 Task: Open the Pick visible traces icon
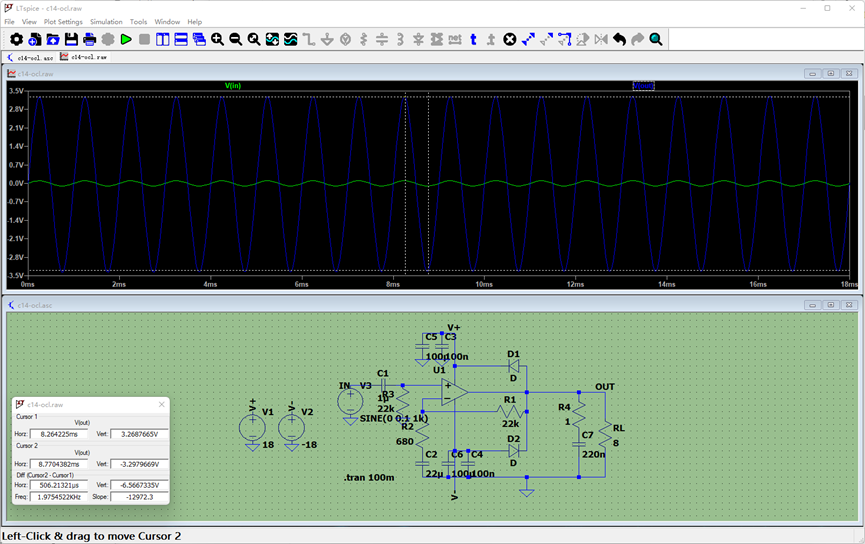click(290, 39)
